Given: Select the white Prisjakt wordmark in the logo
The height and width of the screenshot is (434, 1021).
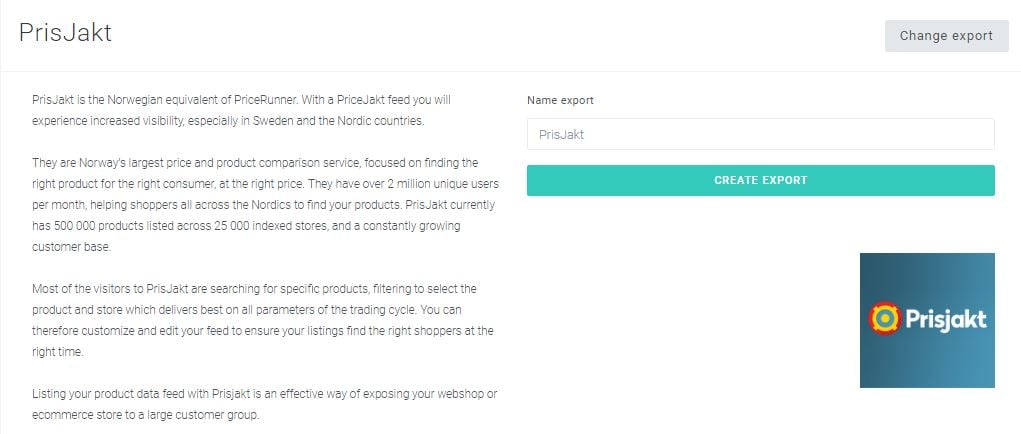Looking at the screenshot, I should pos(946,319).
